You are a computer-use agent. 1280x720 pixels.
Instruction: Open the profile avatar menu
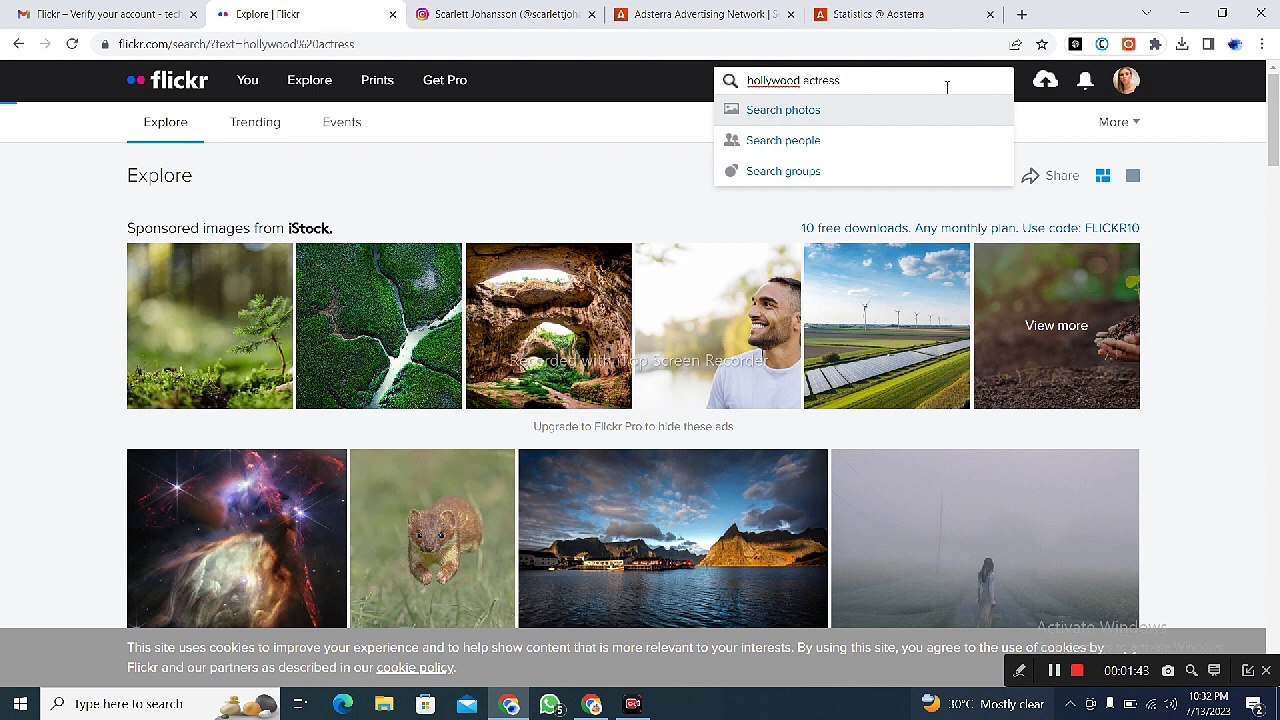(1126, 80)
